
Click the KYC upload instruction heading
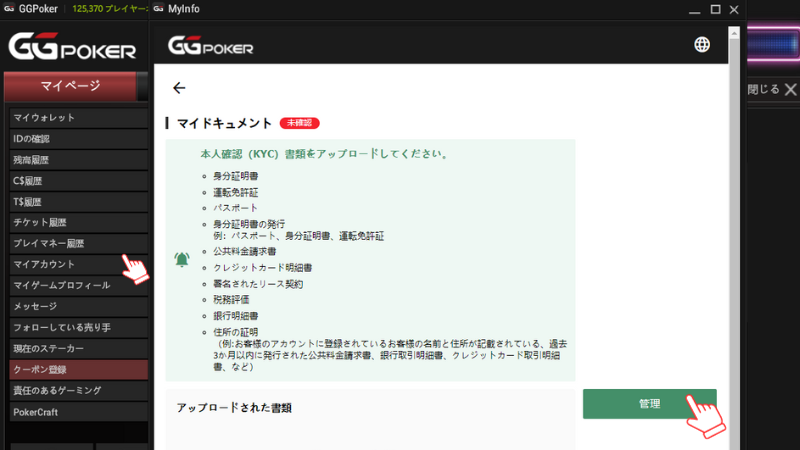(324, 154)
